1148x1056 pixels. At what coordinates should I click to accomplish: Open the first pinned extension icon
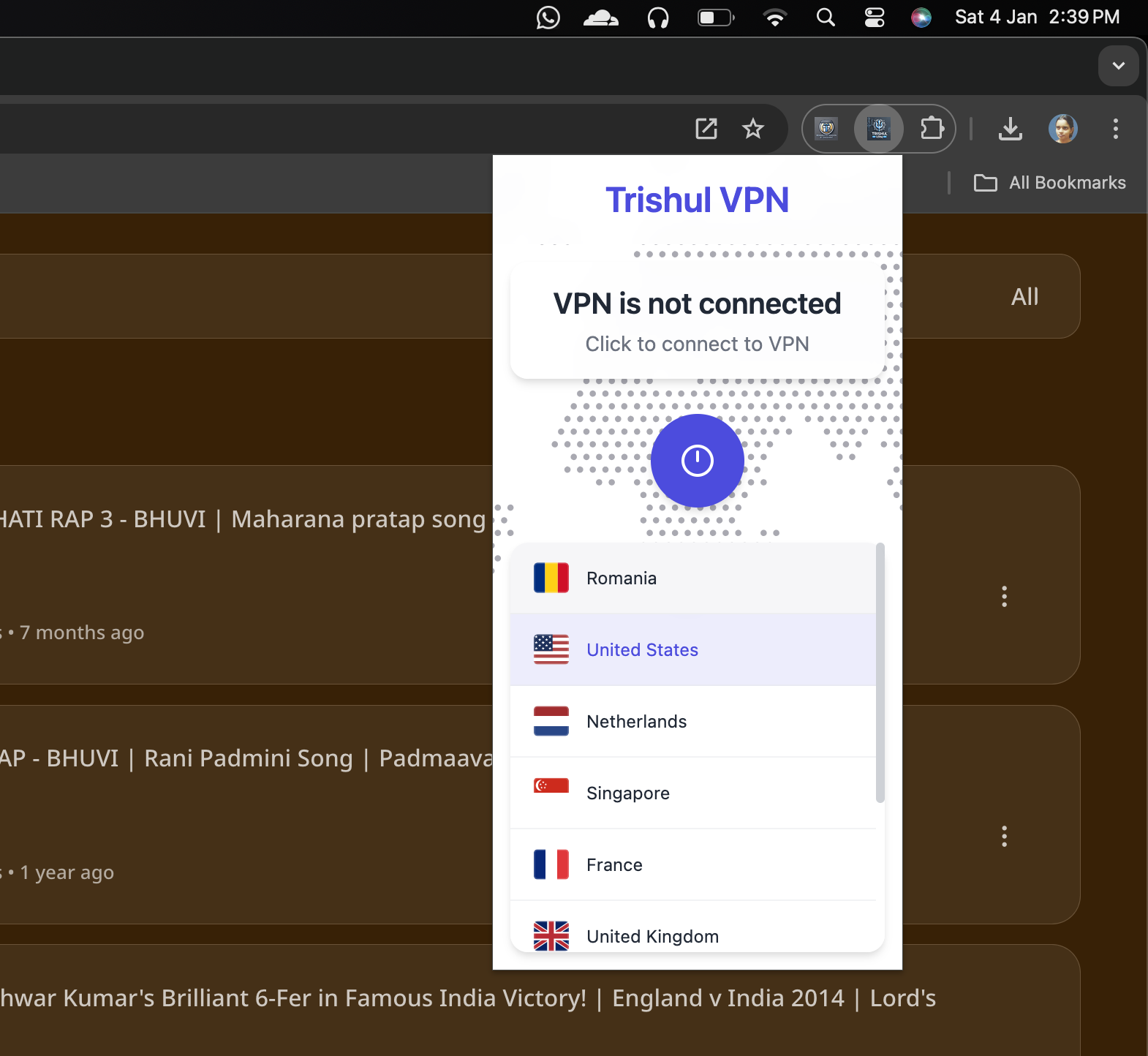pyautogui.click(x=826, y=129)
